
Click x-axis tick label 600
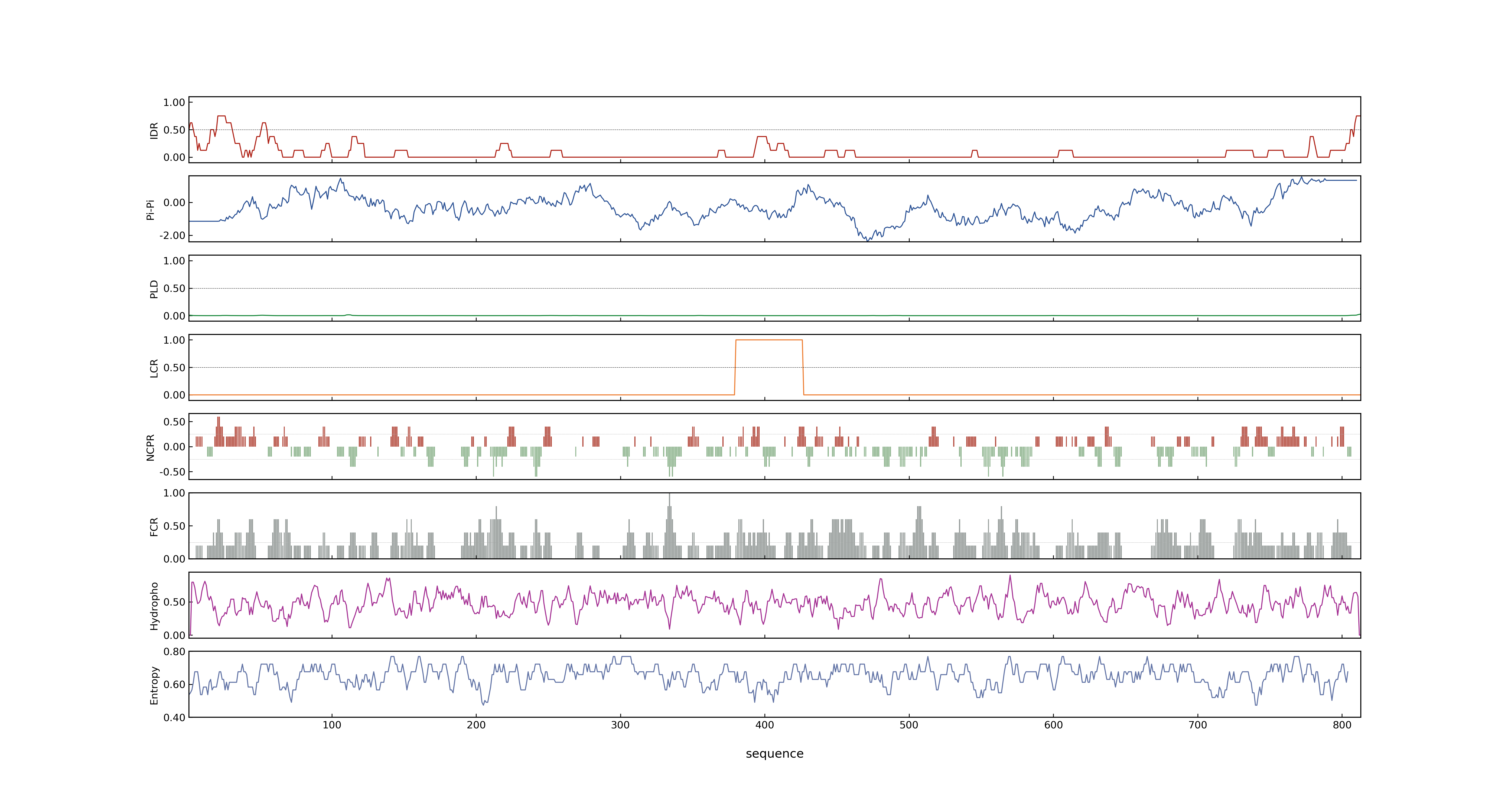point(1054,725)
